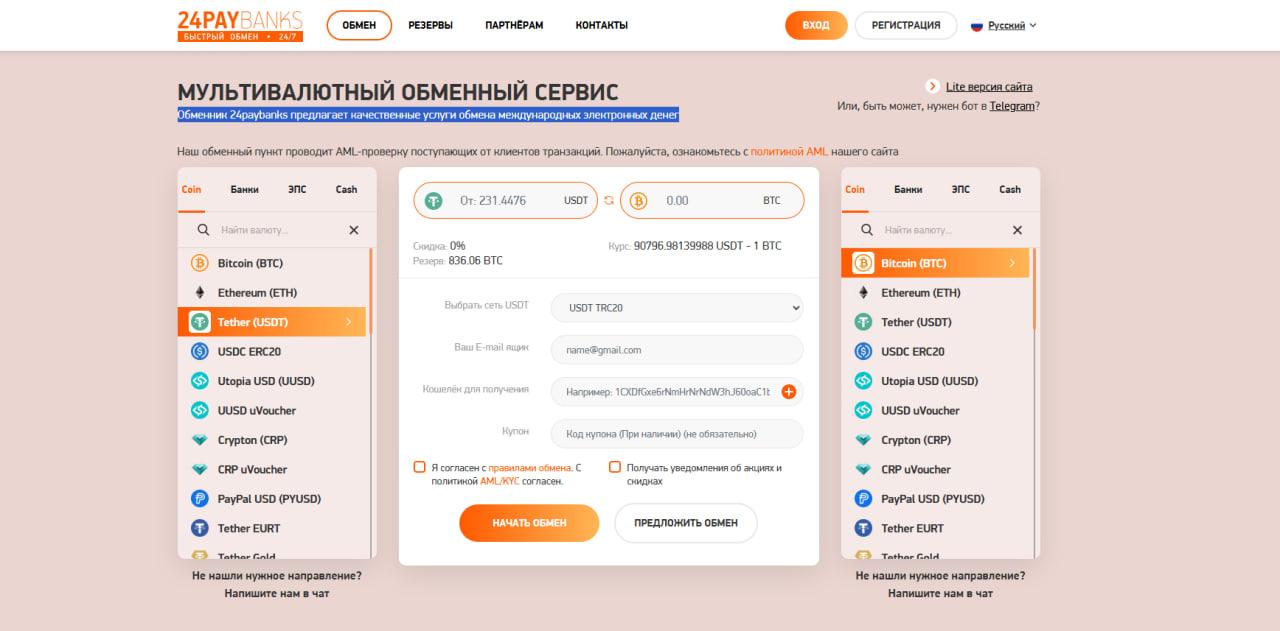Screen dimensions: 1280x631
Task: Open the Telegram bot link
Action: tap(1012, 106)
